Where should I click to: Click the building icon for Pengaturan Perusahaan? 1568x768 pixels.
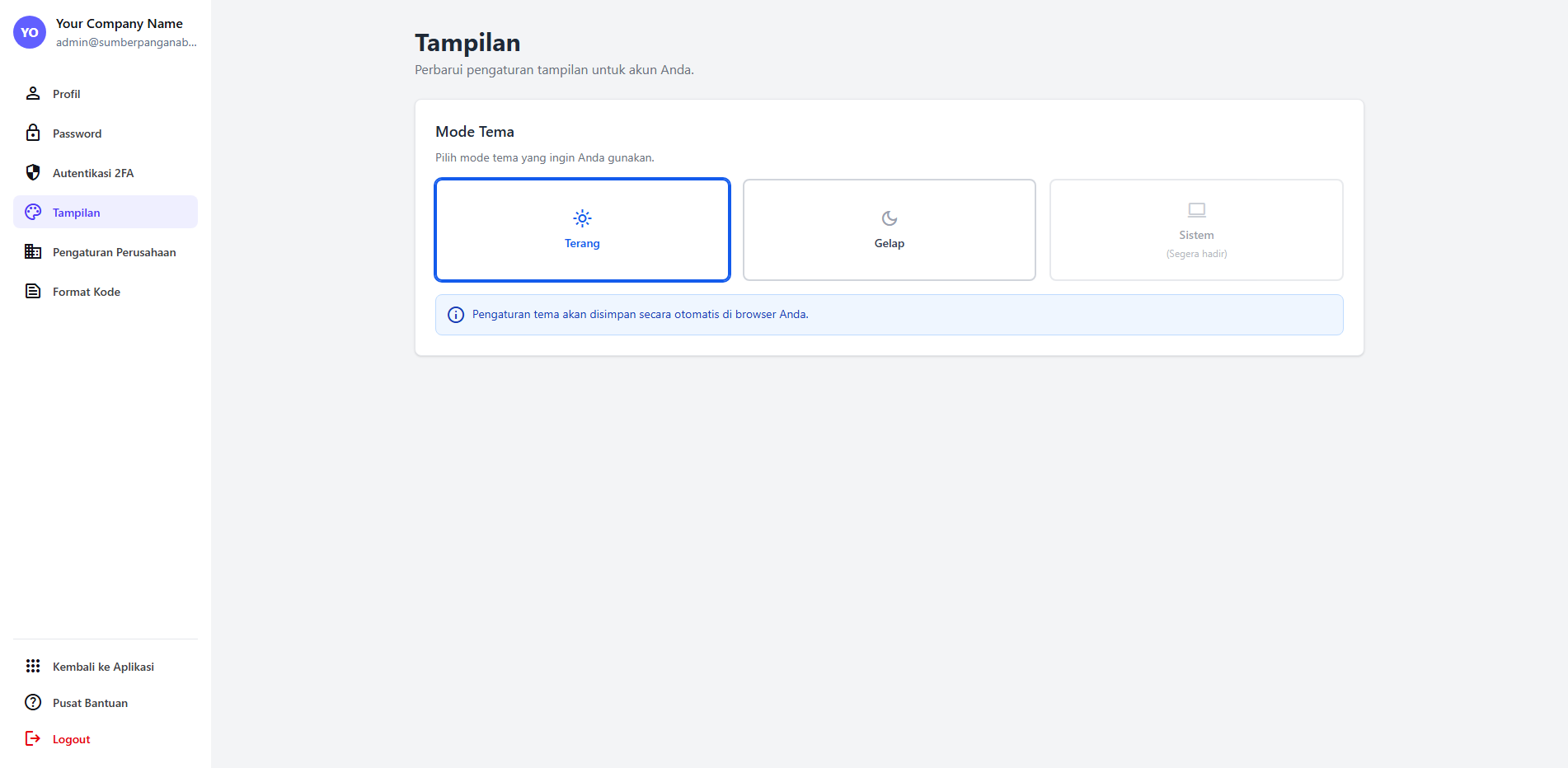pos(33,251)
